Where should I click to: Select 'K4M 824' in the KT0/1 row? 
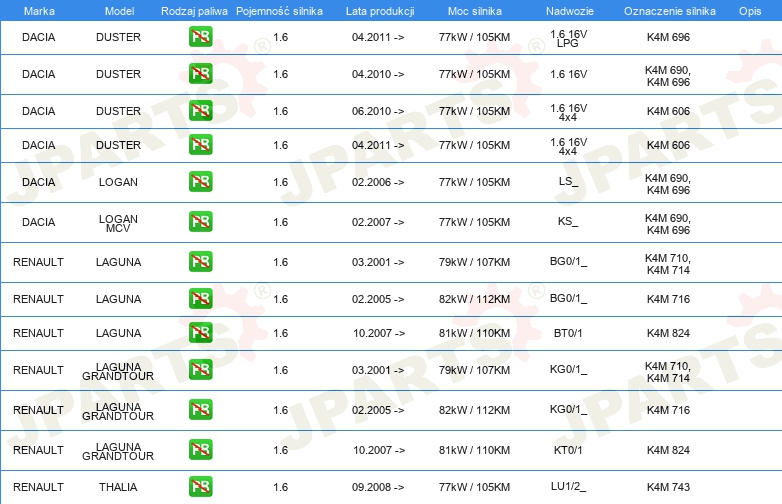tap(668, 450)
